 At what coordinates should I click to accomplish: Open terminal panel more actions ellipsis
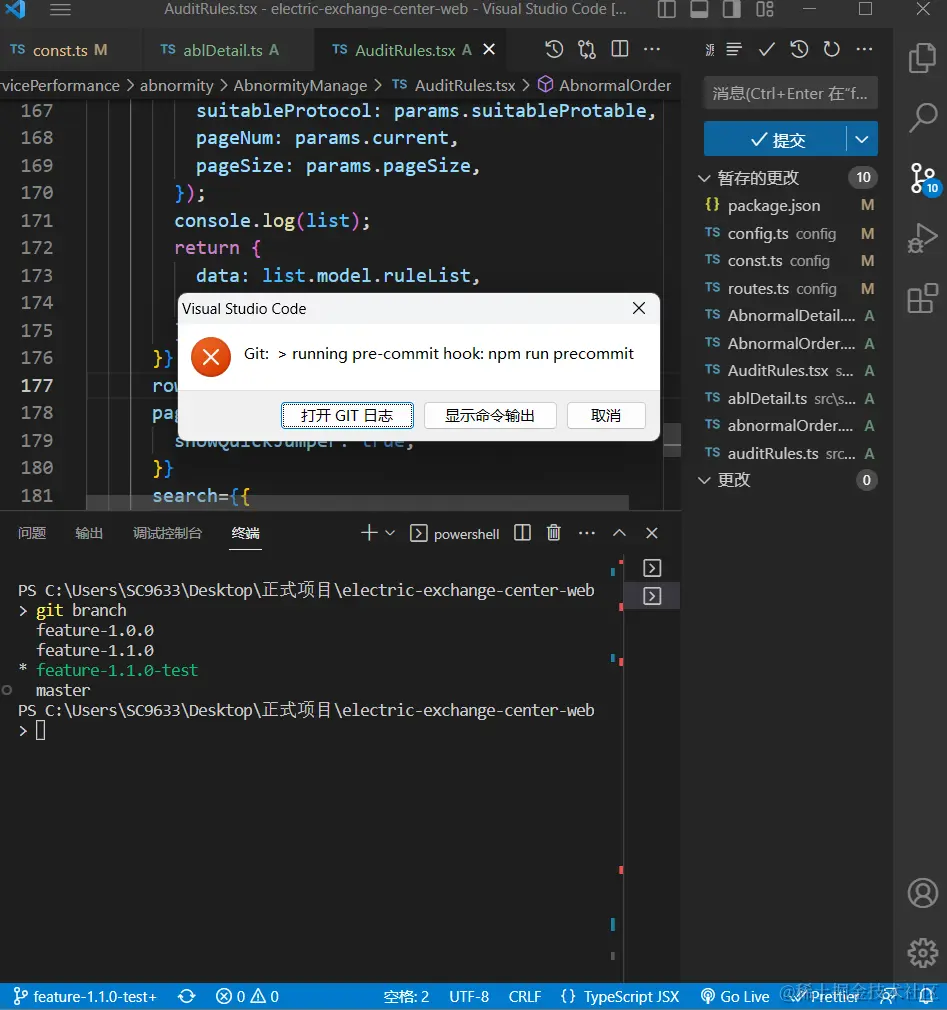pos(587,533)
